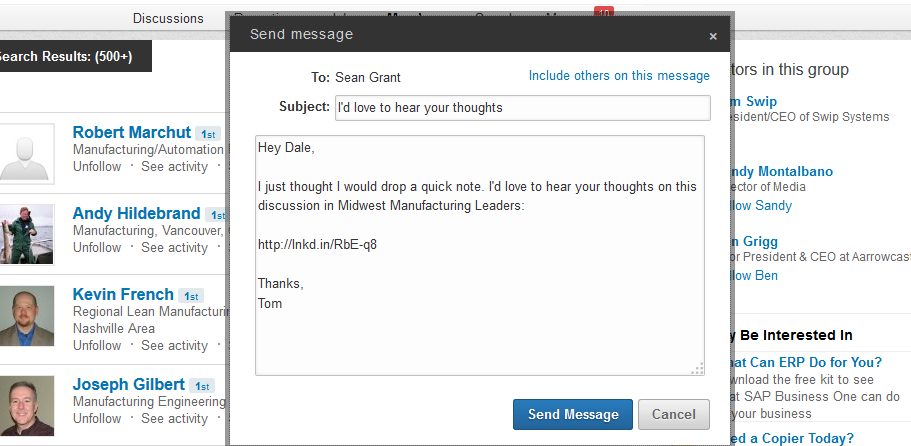Open Andy Hildebrand's profile name
Screen dimensions: 911x446
pos(136,213)
